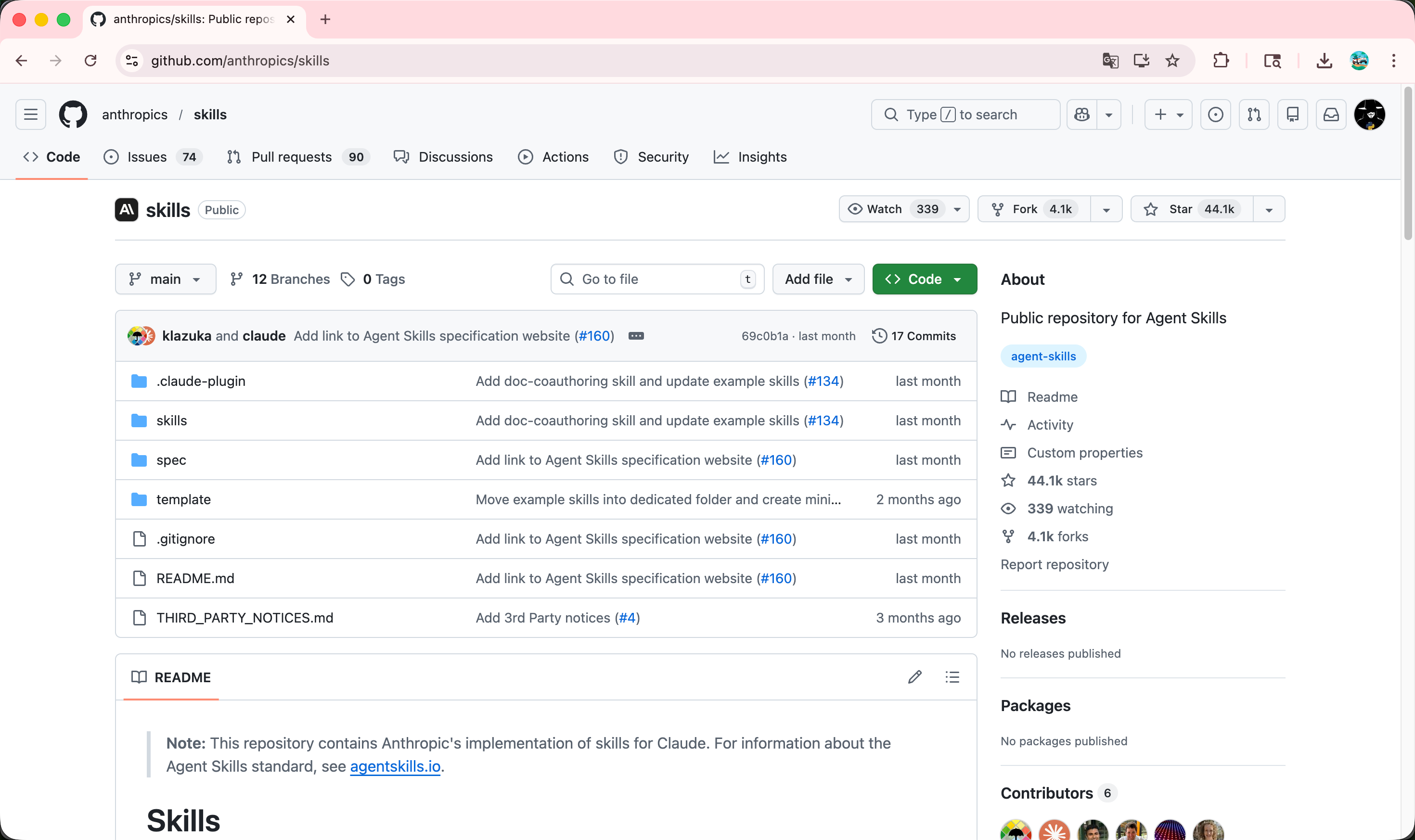1415x840 pixels.
Task: Expand the green Code dropdown
Action: 924,279
